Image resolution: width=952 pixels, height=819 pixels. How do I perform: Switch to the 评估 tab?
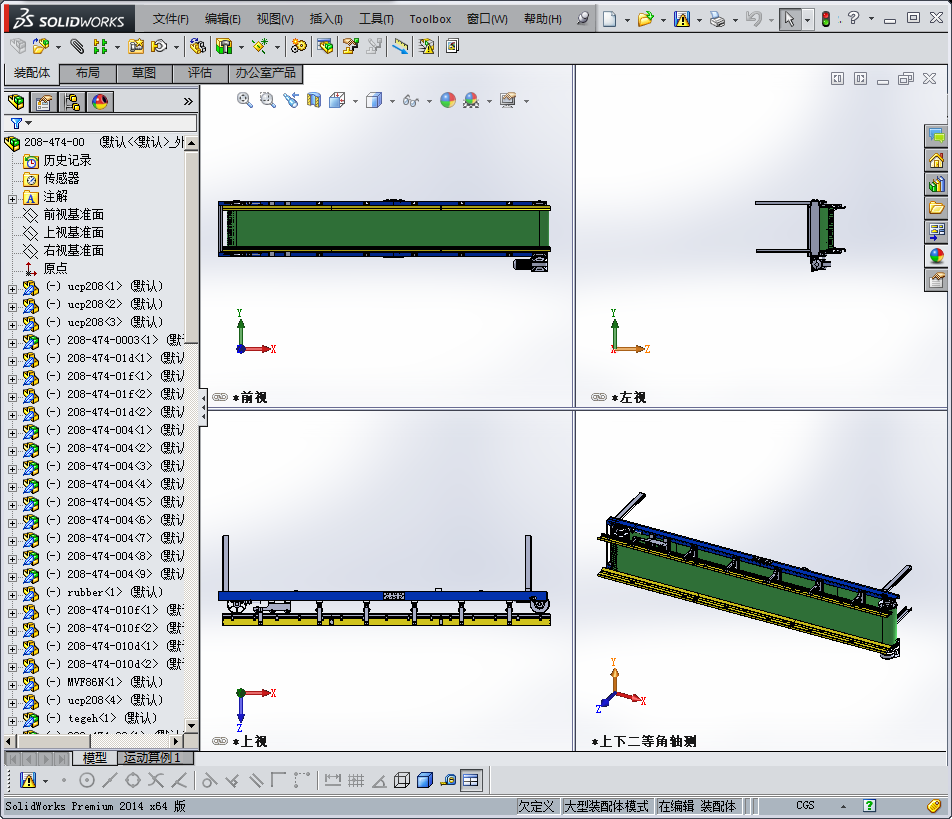pyautogui.click(x=200, y=73)
